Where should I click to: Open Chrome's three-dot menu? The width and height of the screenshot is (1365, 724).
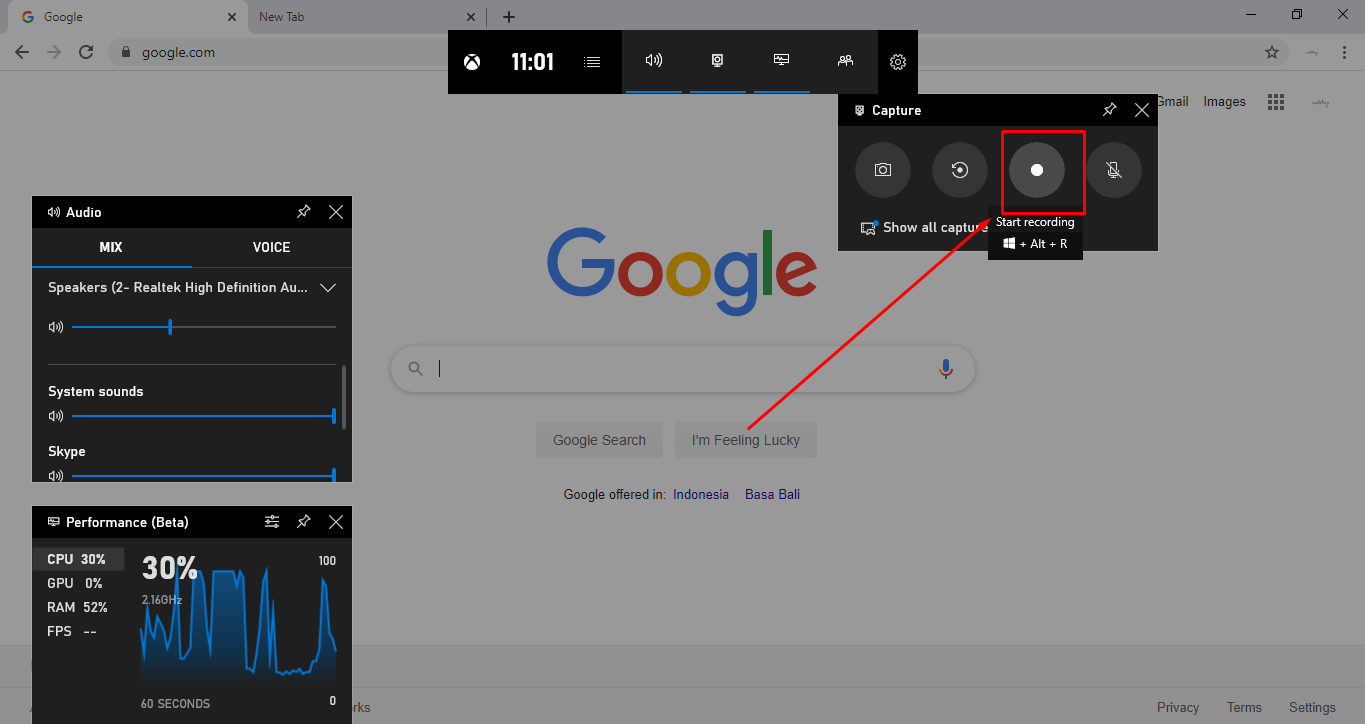[1344, 51]
